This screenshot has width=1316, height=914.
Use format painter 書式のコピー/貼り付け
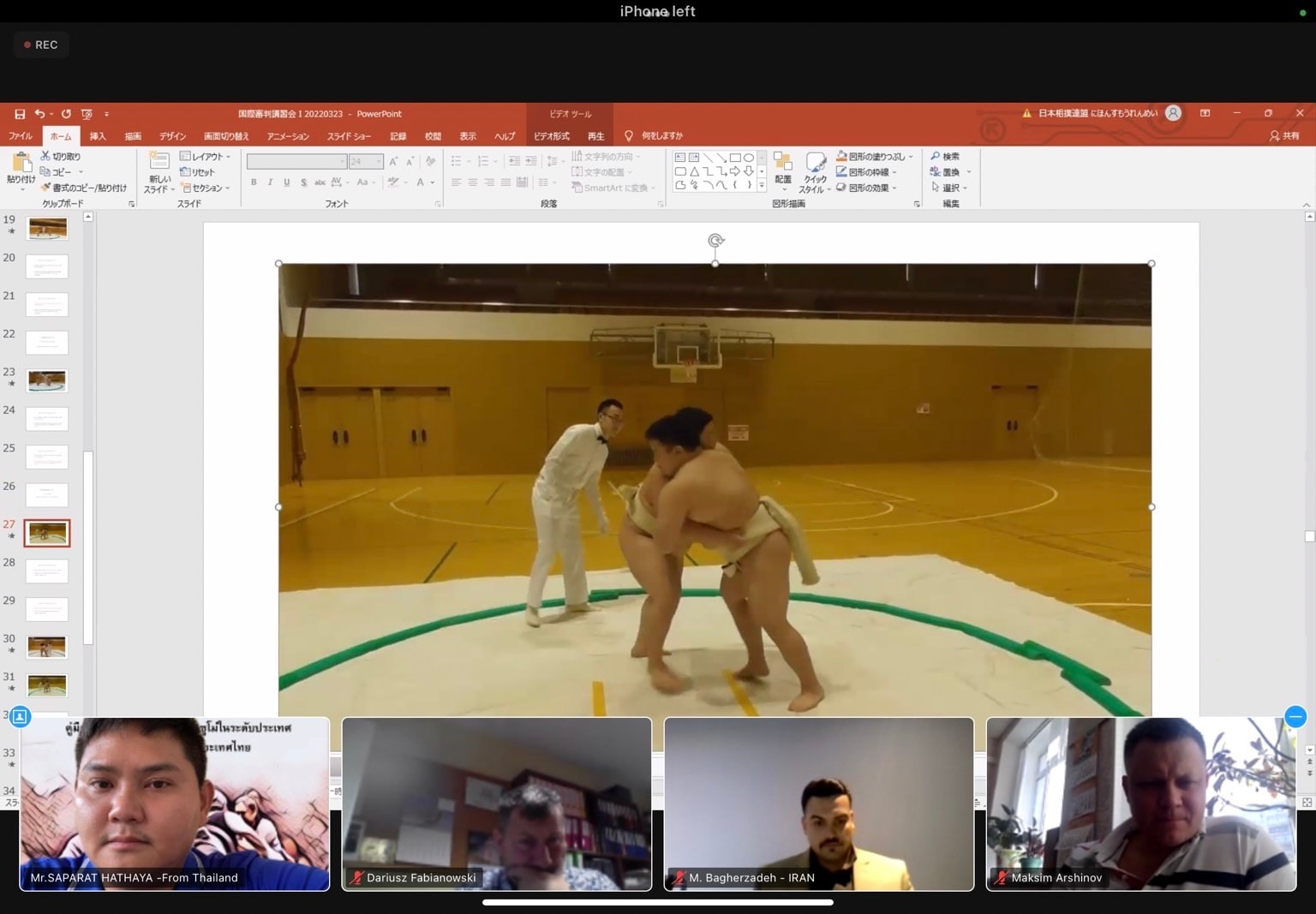click(83, 188)
